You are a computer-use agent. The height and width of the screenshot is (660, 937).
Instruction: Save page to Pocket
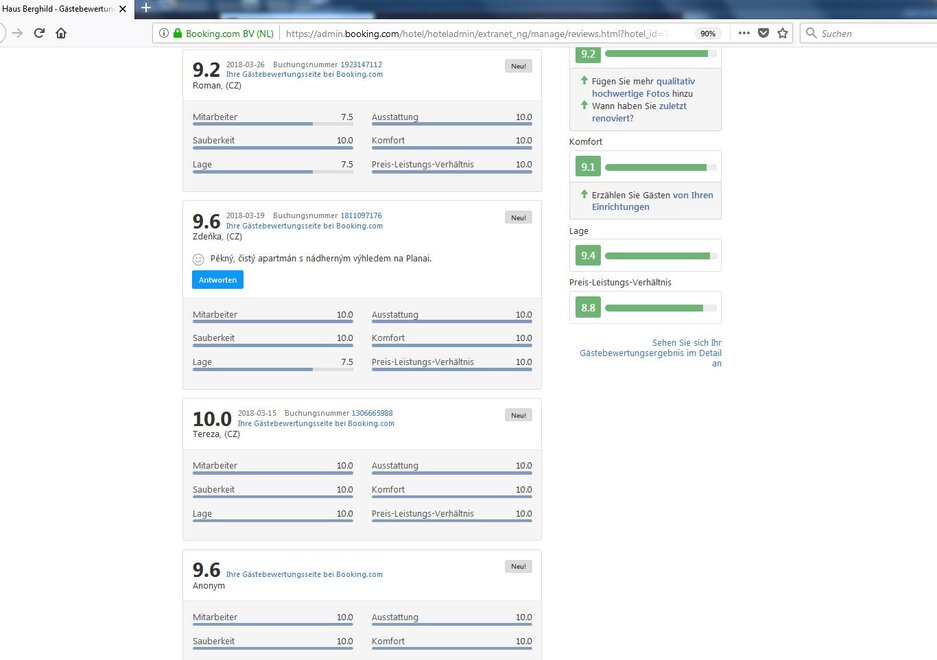(x=763, y=33)
